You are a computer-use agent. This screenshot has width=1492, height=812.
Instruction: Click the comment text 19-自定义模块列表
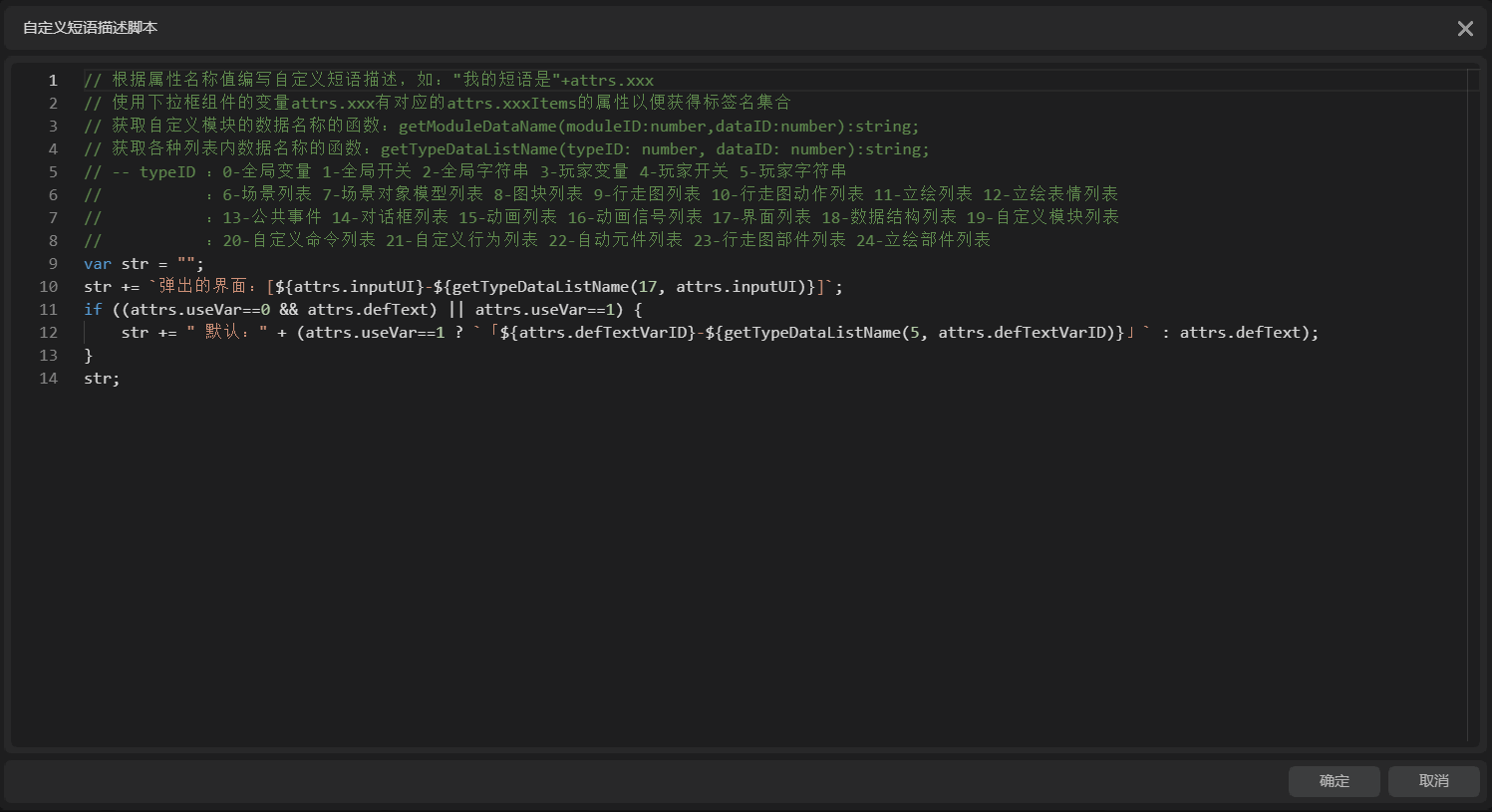point(1043,217)
